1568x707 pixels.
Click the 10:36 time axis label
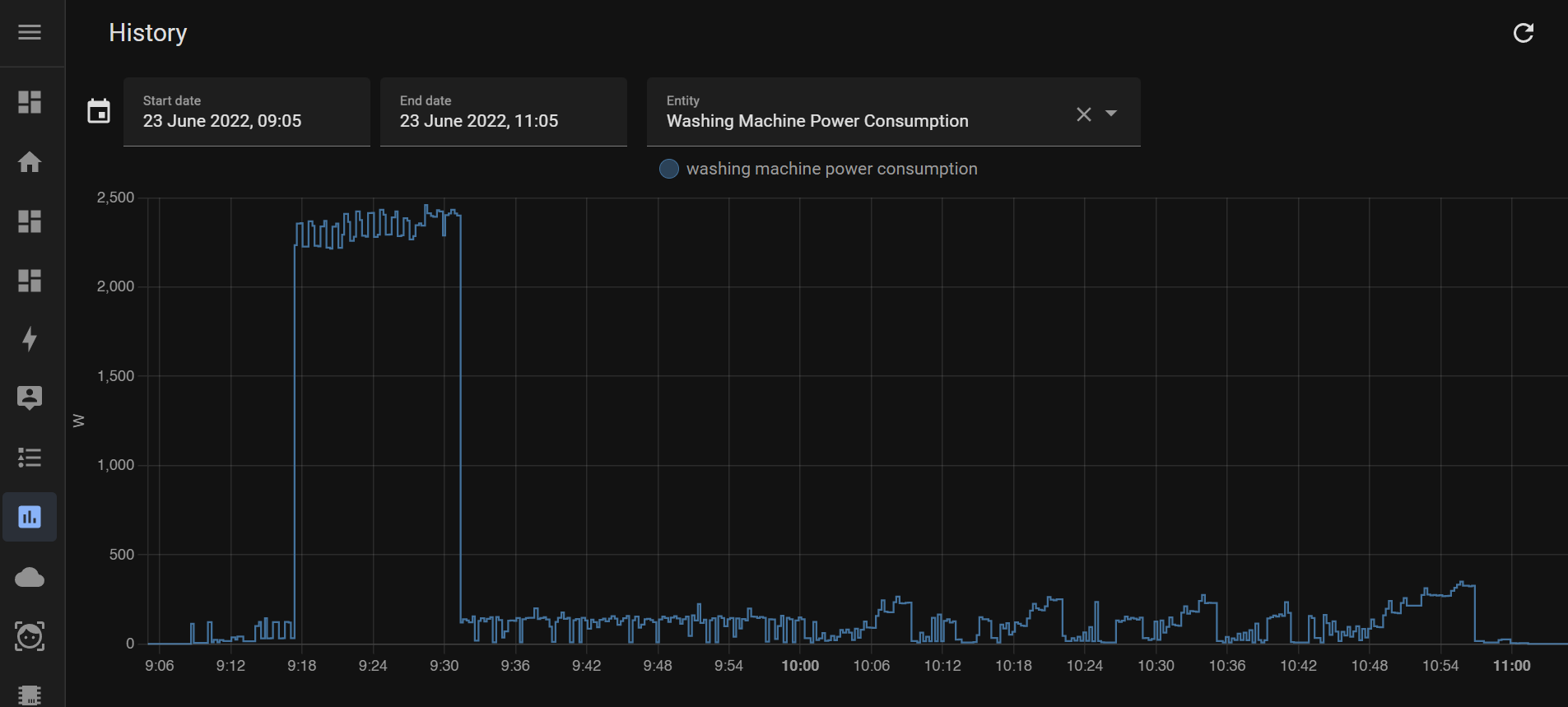click(1227, 666)
